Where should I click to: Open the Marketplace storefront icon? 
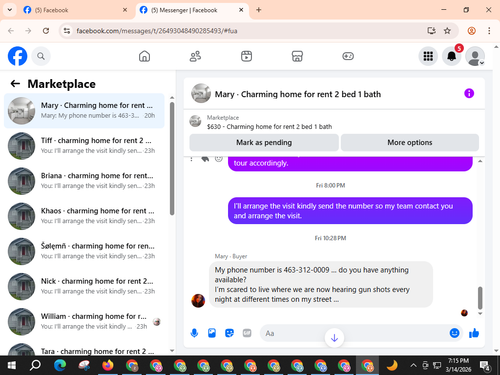pos(297,56)
